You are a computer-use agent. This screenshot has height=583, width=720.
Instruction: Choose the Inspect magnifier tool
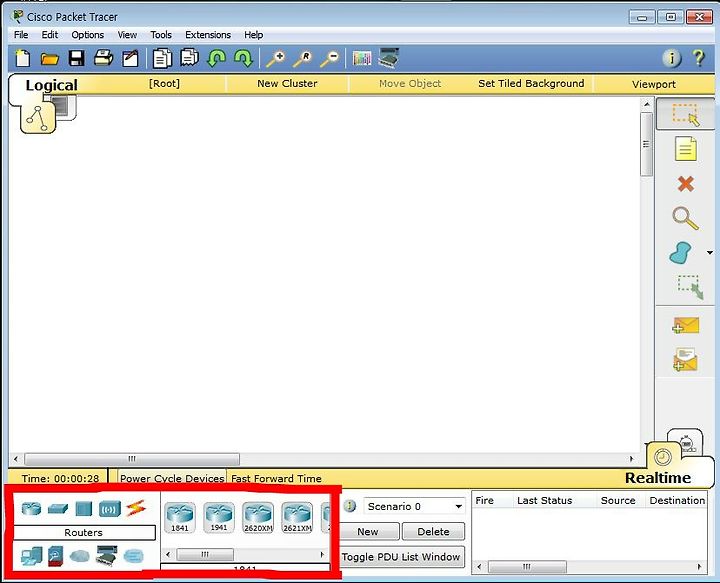[685, 219]
